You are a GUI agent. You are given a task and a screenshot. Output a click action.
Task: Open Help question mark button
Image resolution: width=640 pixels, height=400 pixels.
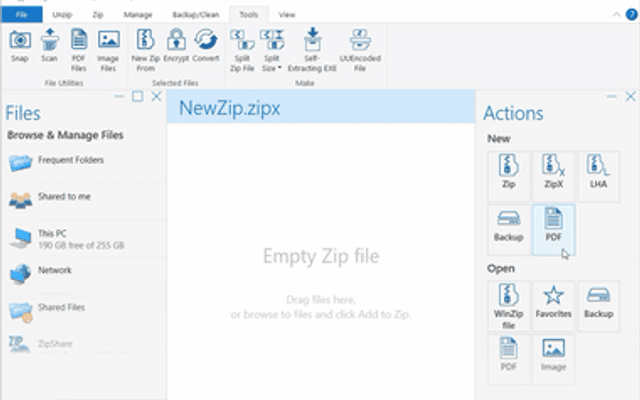pyautogui.click(x=632, y=15)
